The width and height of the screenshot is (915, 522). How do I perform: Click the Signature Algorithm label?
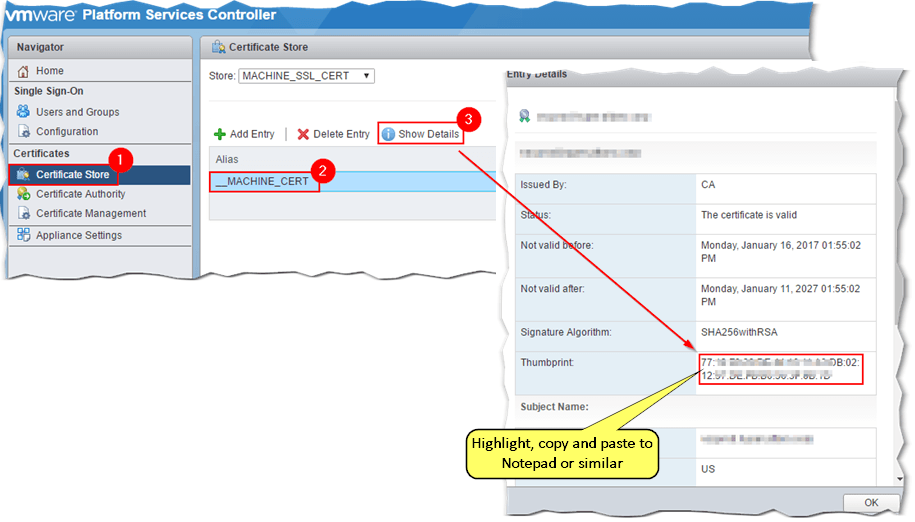[x=566, y=332]
